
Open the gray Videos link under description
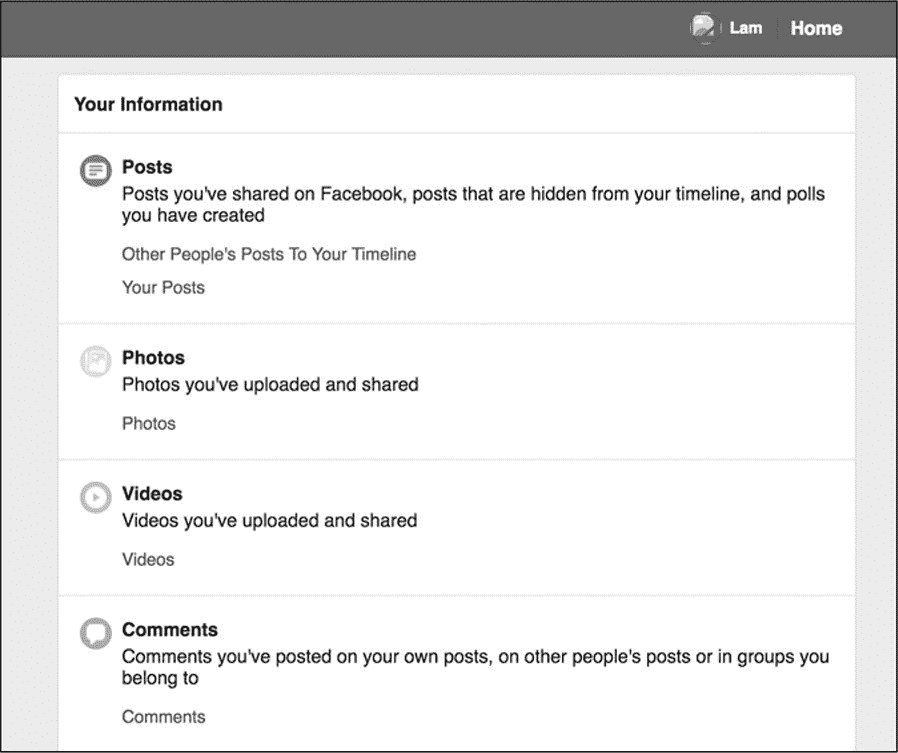click(x=148, y=559)
